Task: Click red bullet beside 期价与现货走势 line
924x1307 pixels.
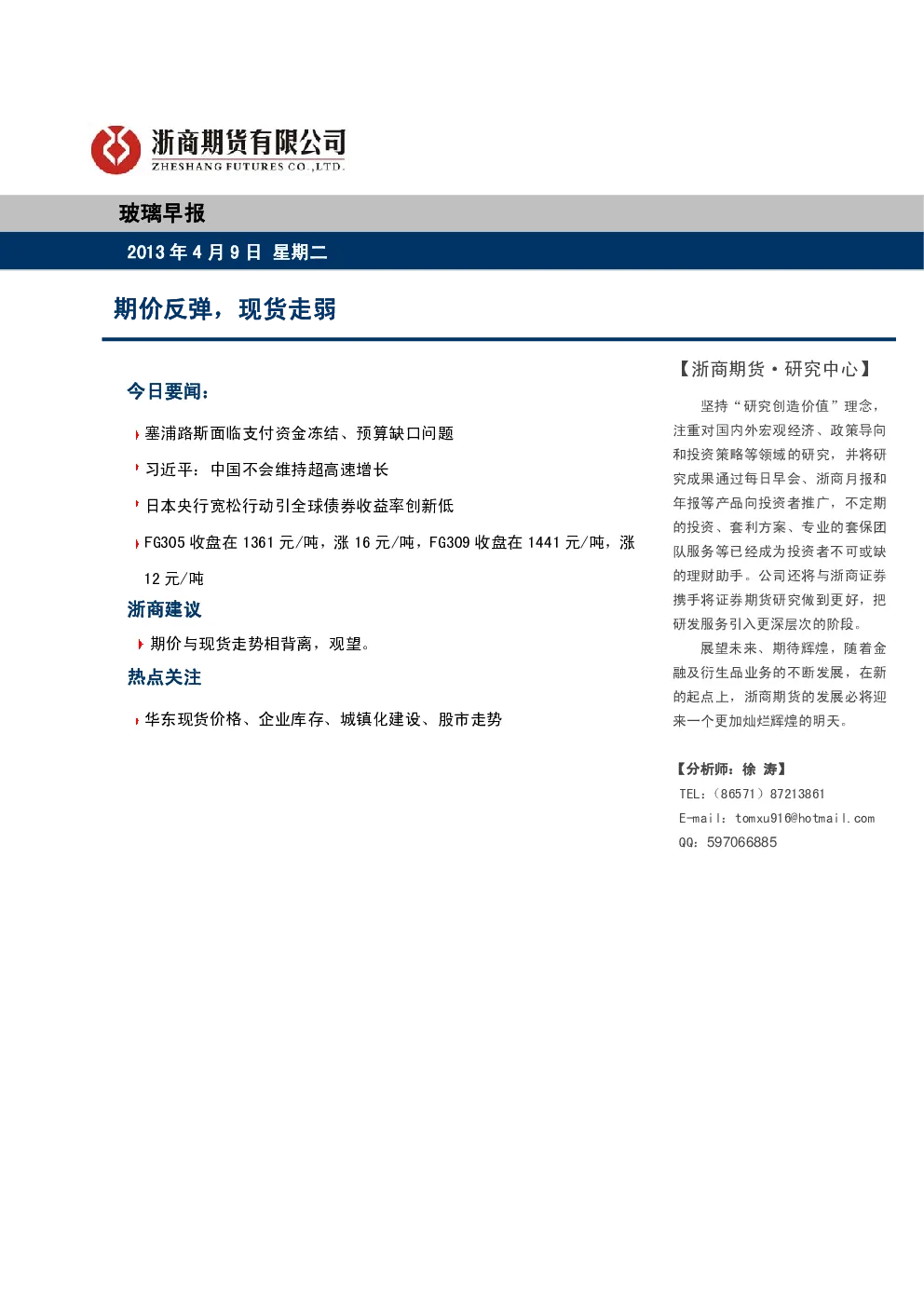Action: (x=141, y=645)
